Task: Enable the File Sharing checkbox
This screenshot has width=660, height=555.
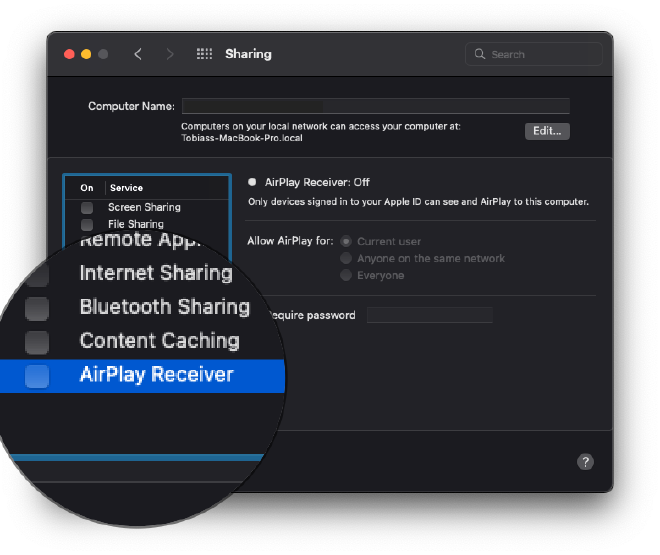Action: tap(87, 225)
